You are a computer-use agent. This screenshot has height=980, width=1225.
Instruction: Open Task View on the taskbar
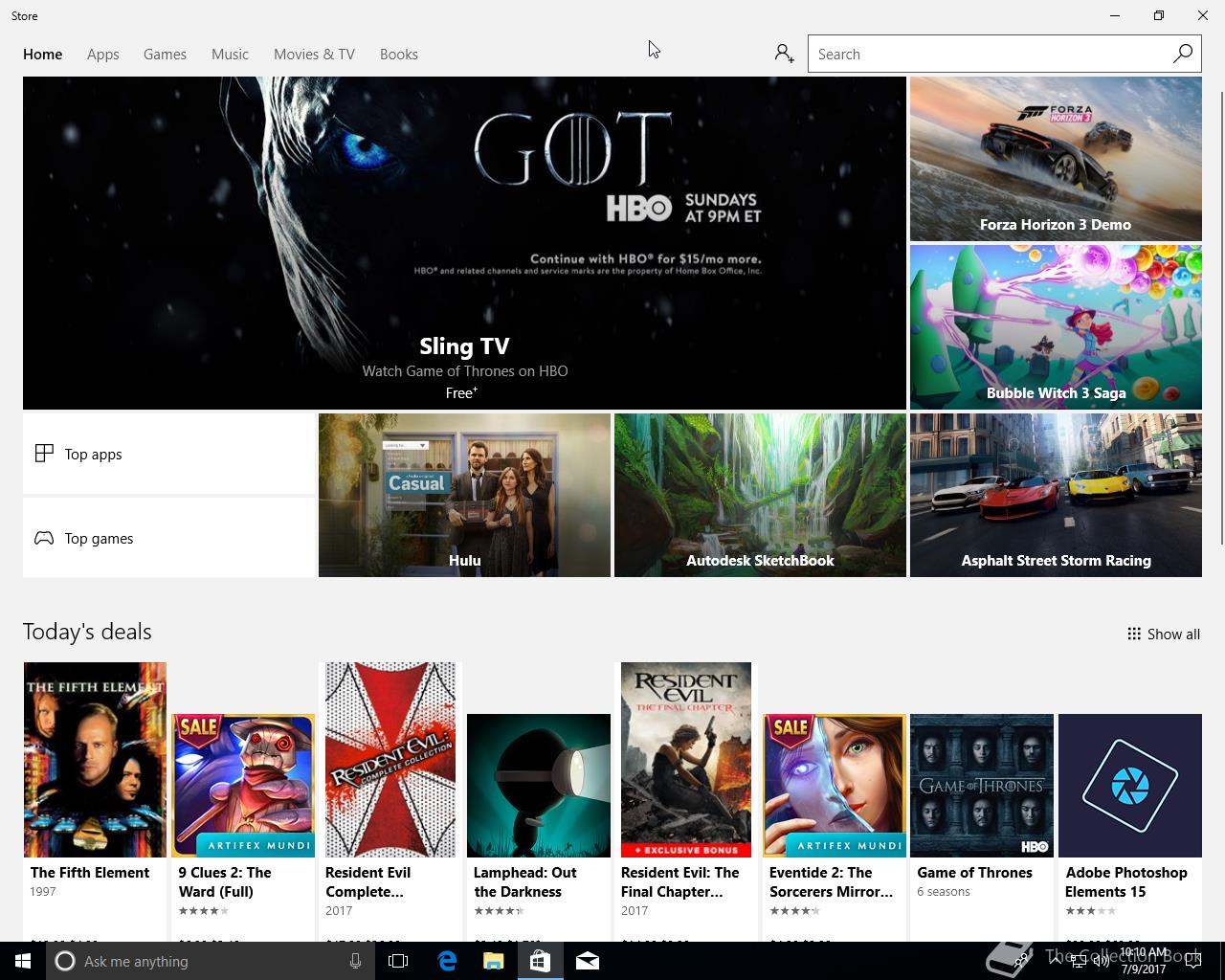pyautogui.click(x=398, y=961)
